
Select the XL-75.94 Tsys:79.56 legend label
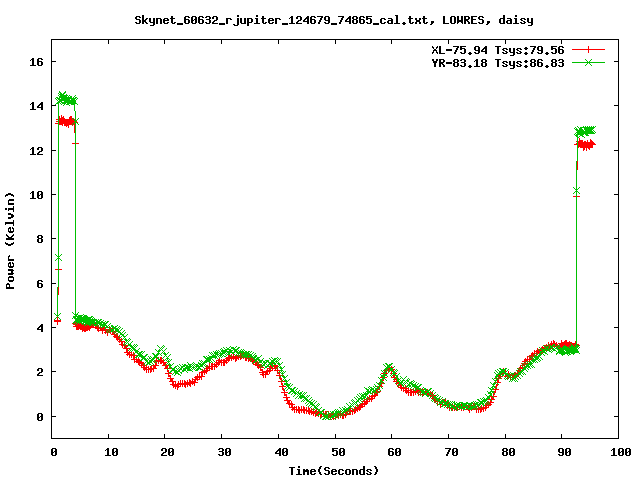pyautogui.click(x=498, y=50)
